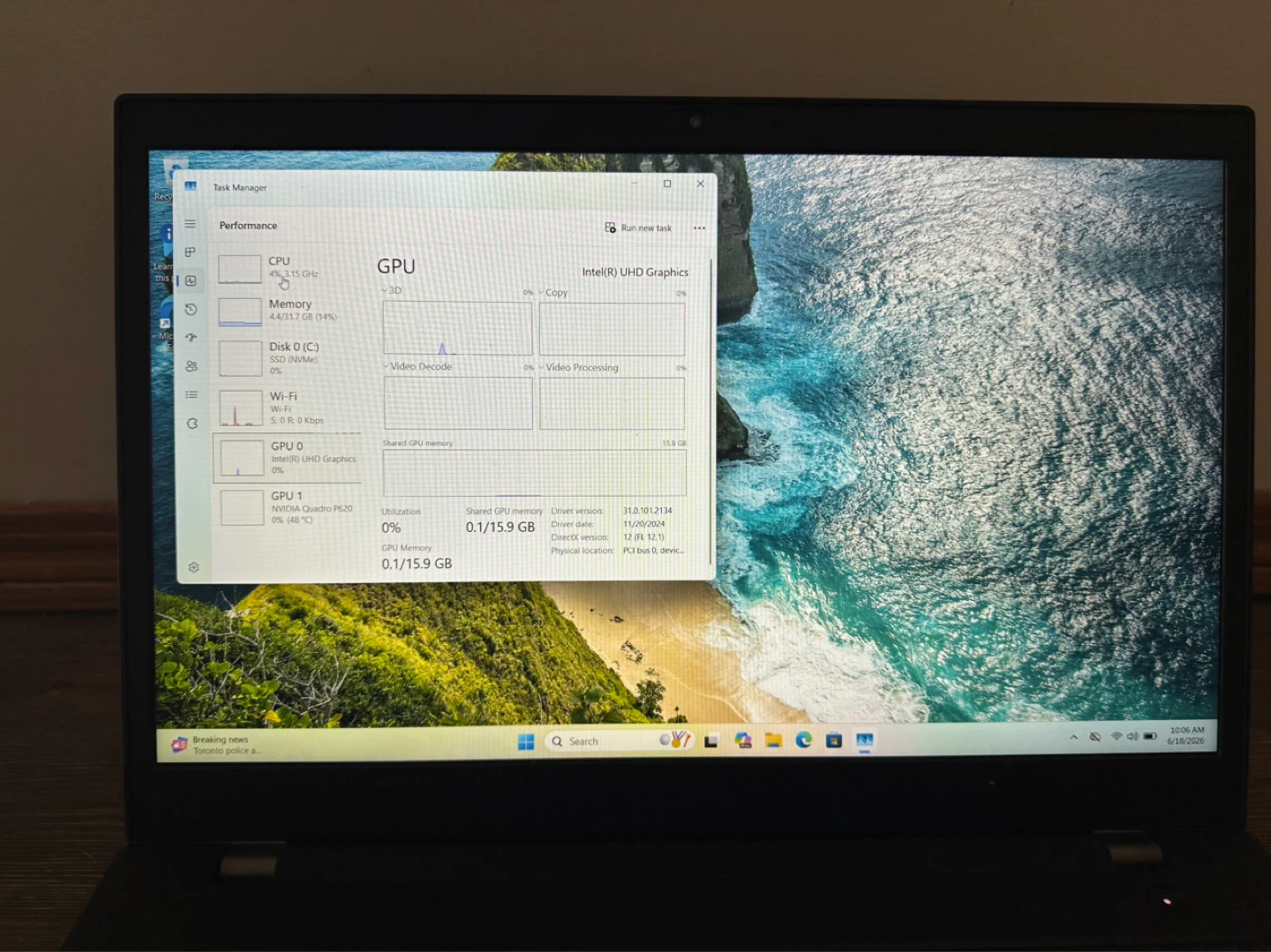Select Disk 0 (C:) performance entry
This screenshot has height=952, width=1271.
click(x=288, y=357)
